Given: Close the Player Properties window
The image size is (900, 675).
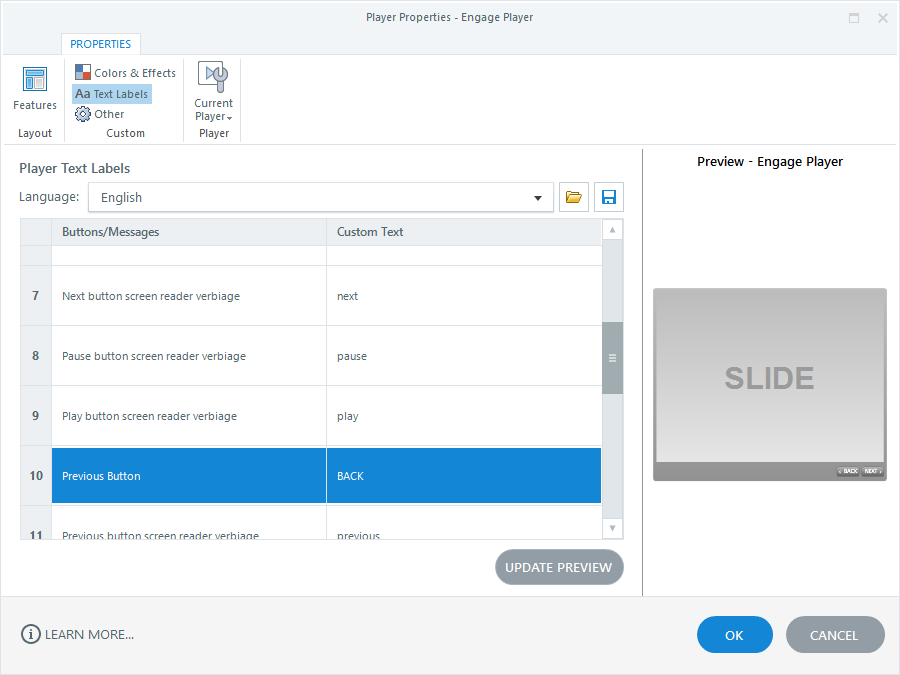Looking at the screenshot, I should click(883, 18).
